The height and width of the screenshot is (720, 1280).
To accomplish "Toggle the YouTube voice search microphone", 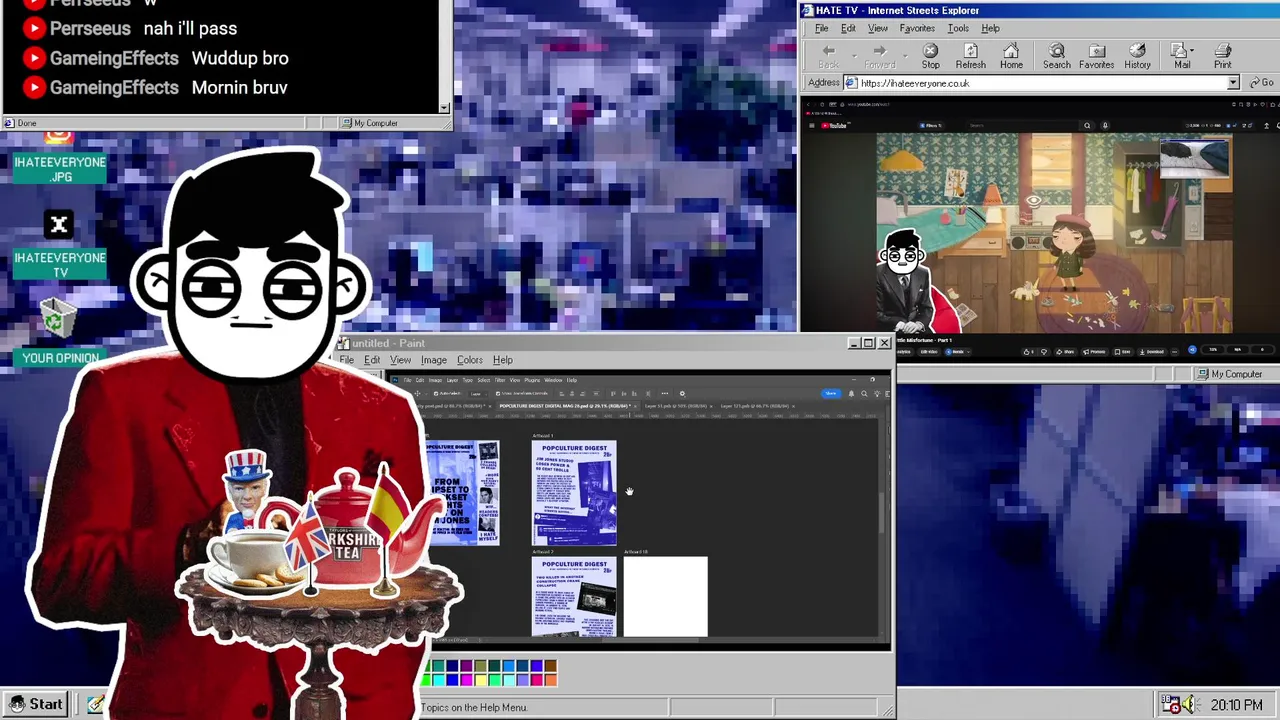I will [x=1105, y=125].
